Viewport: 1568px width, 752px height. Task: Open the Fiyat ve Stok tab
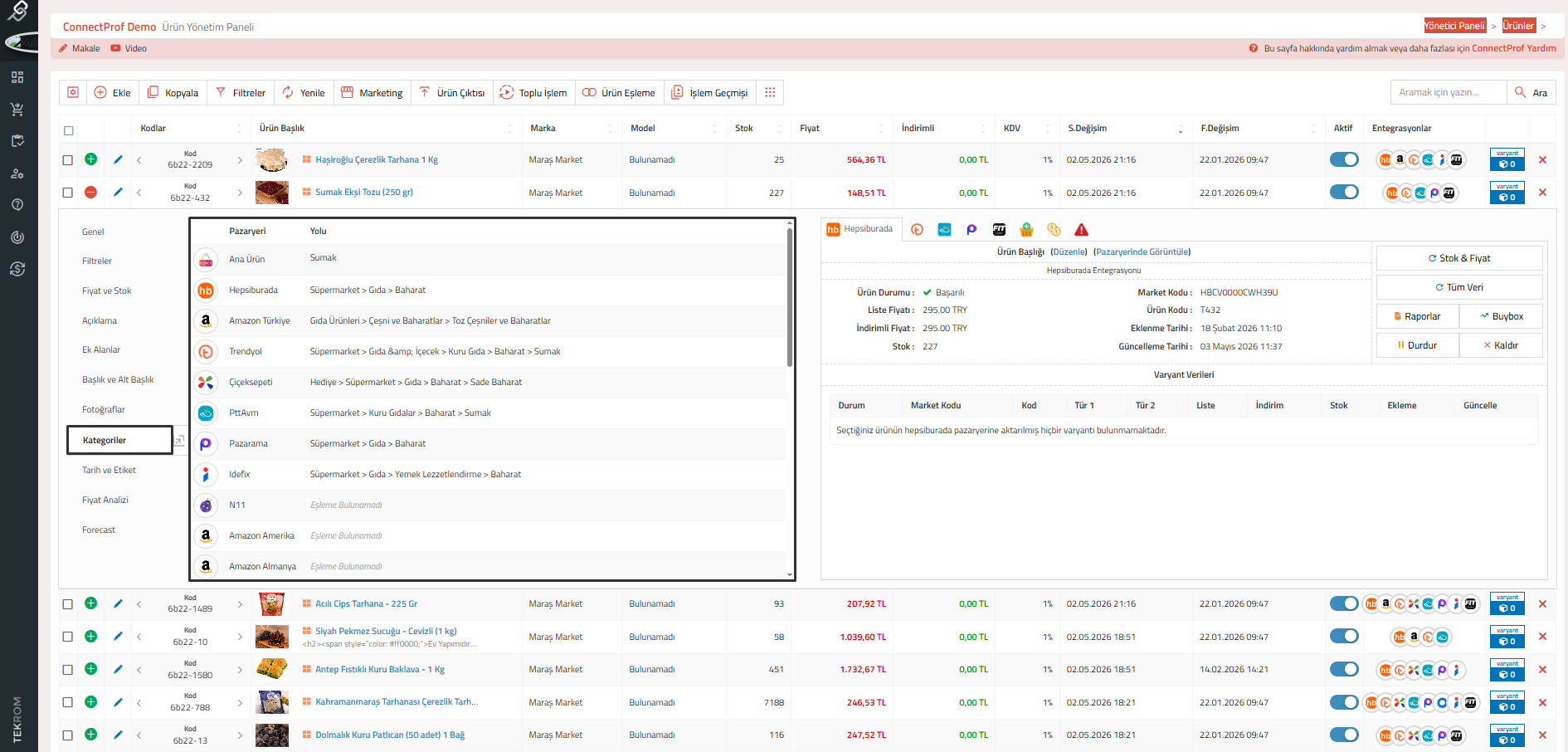106,291
